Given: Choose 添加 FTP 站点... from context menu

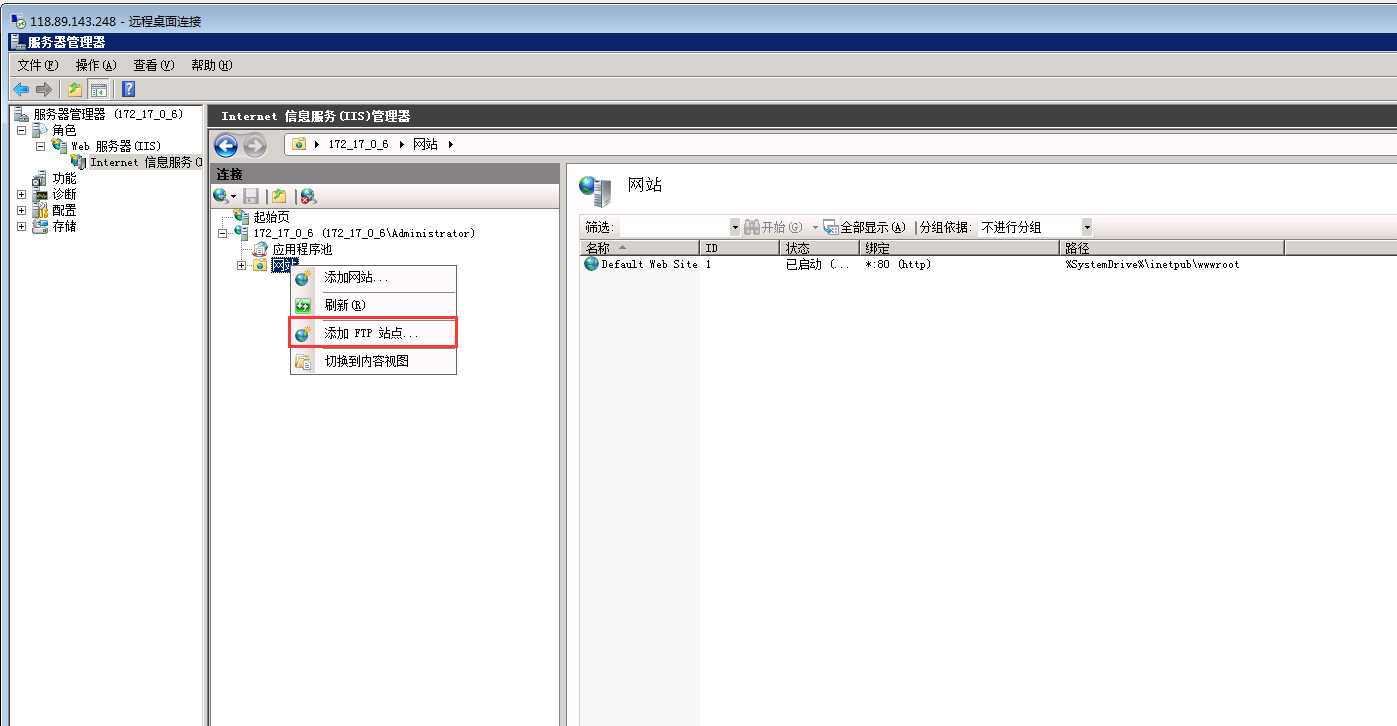Looking at the screenshot, I should point(373,333).
